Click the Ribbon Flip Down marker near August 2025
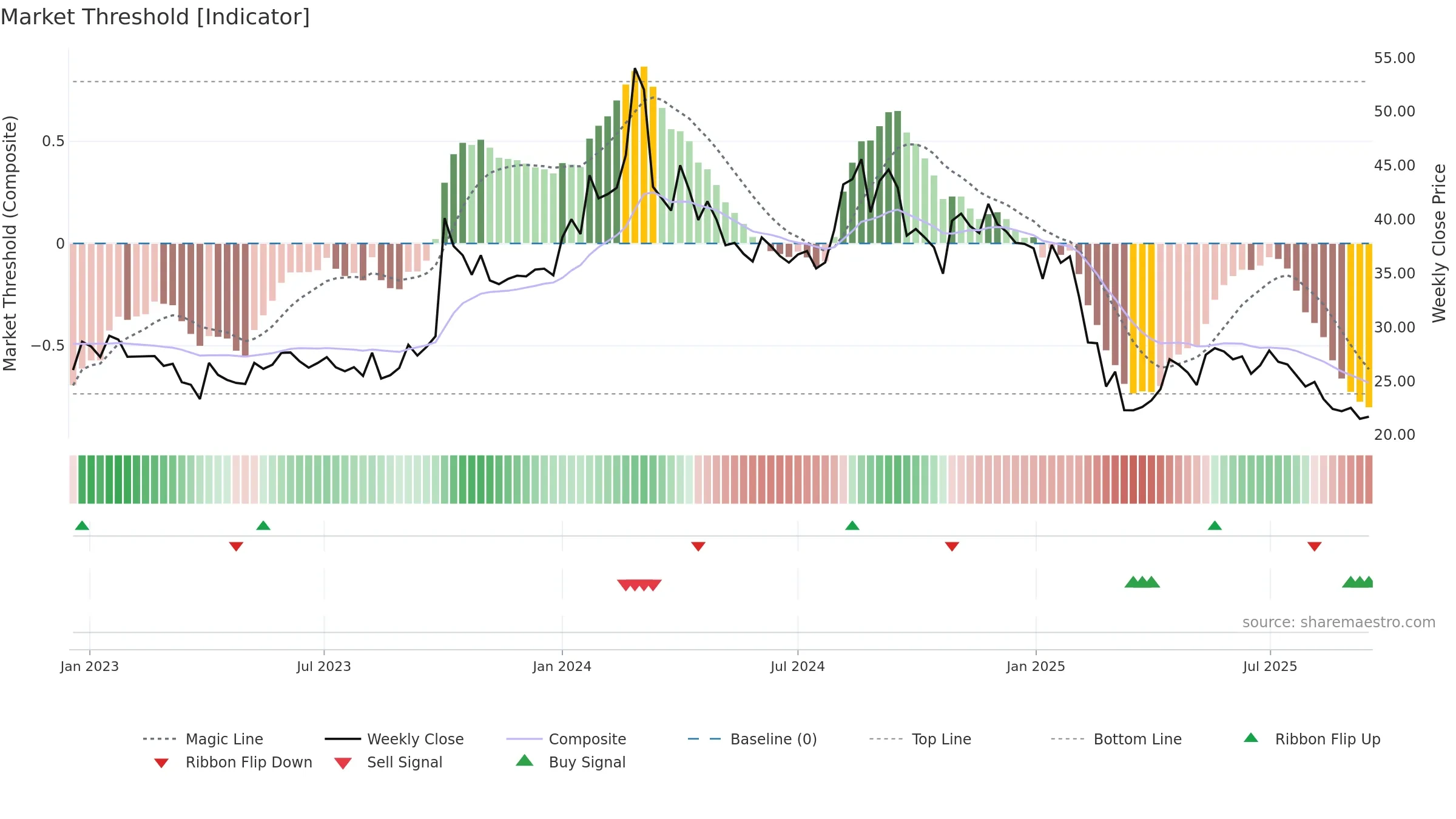 click(1315, 547)
